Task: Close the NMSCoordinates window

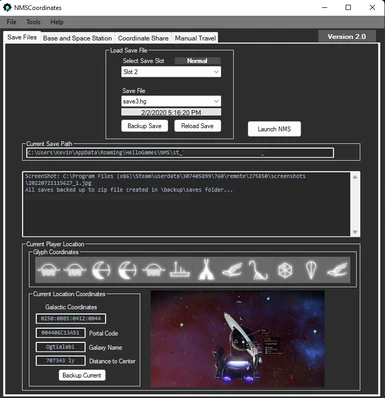Action: pos(372,7)
